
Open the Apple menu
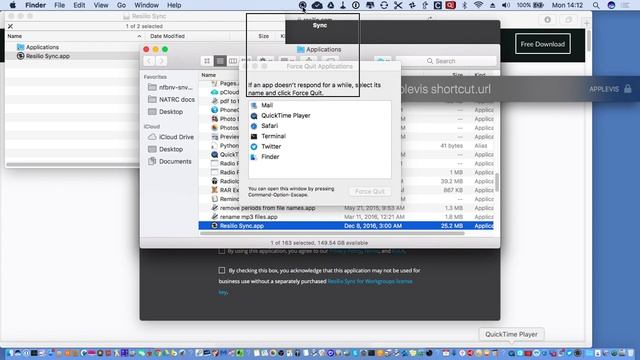(x=13, y=5)
